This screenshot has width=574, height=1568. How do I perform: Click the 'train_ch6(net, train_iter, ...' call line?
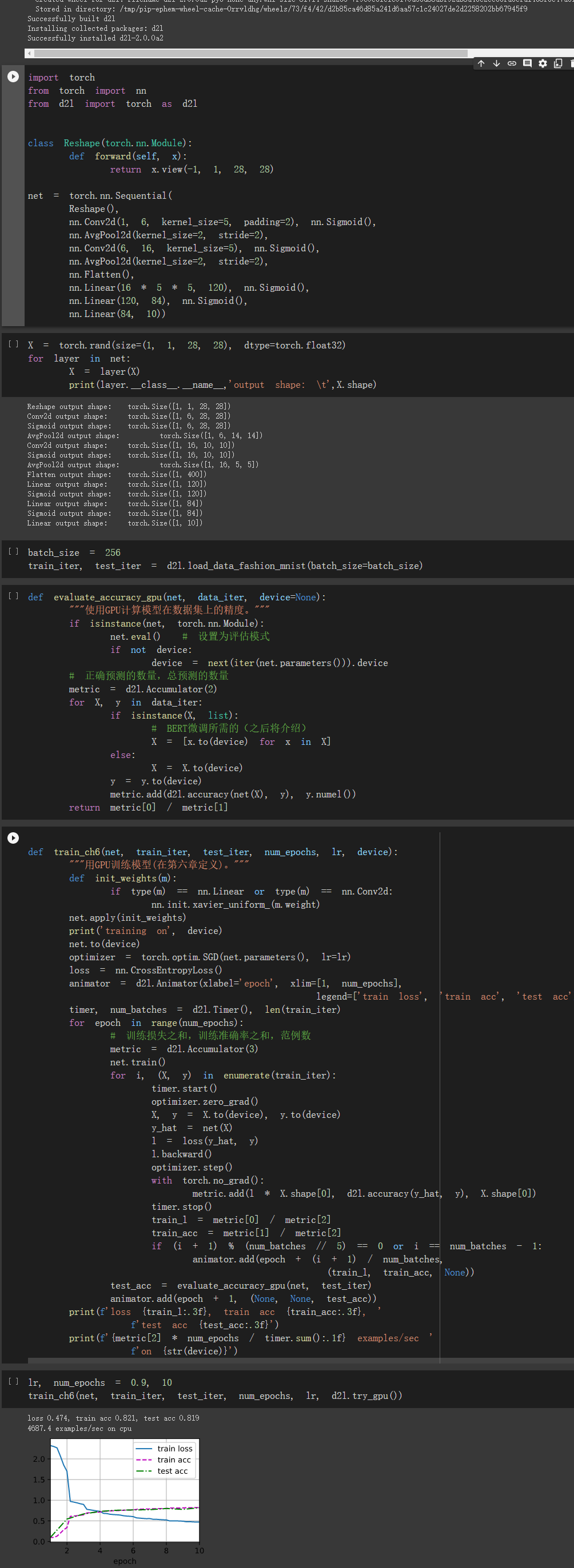[x=214, y=1395]
